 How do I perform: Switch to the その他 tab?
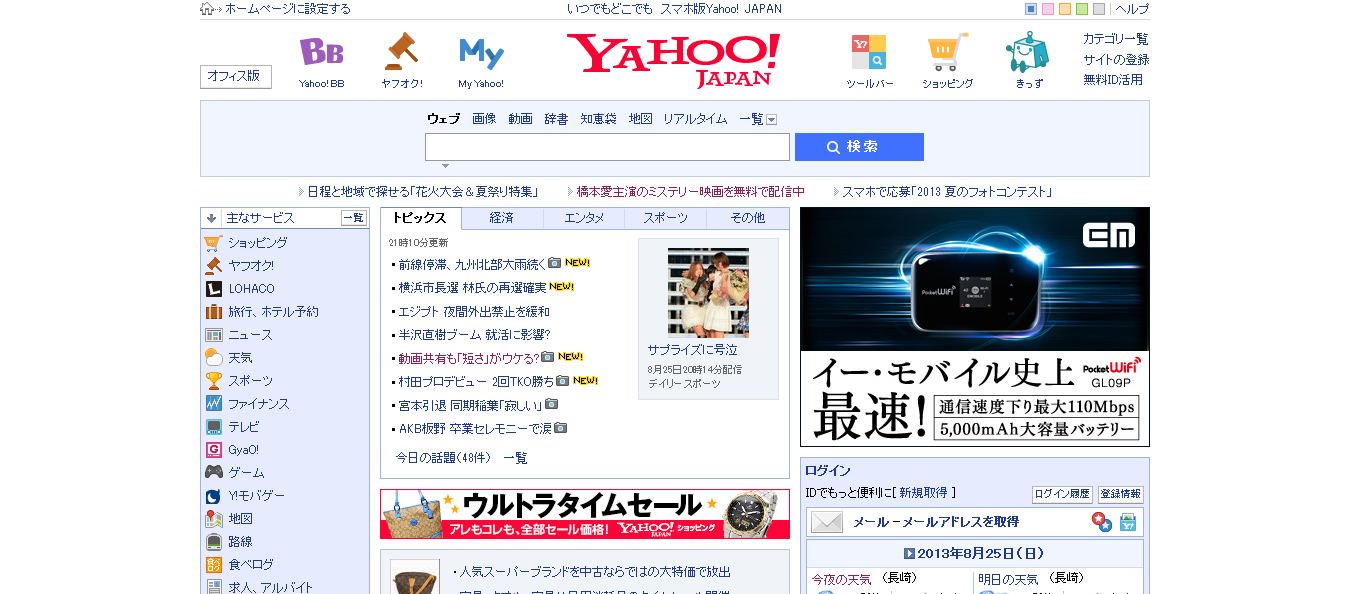point(747,218)
